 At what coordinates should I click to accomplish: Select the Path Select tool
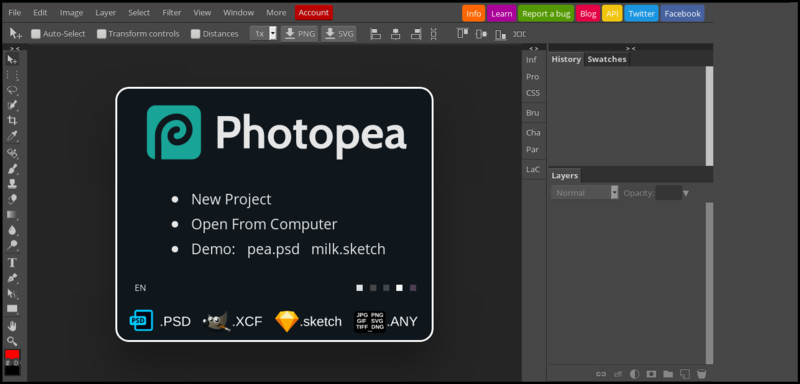(12, 294)
